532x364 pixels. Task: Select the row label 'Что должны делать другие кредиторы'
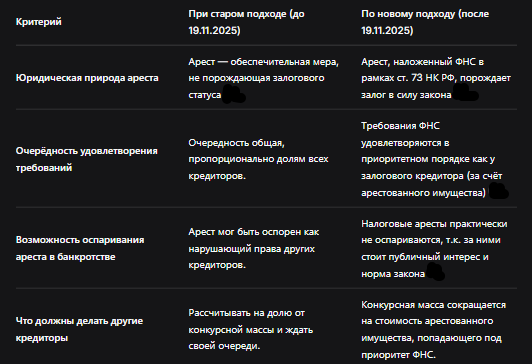coord(79,329)
